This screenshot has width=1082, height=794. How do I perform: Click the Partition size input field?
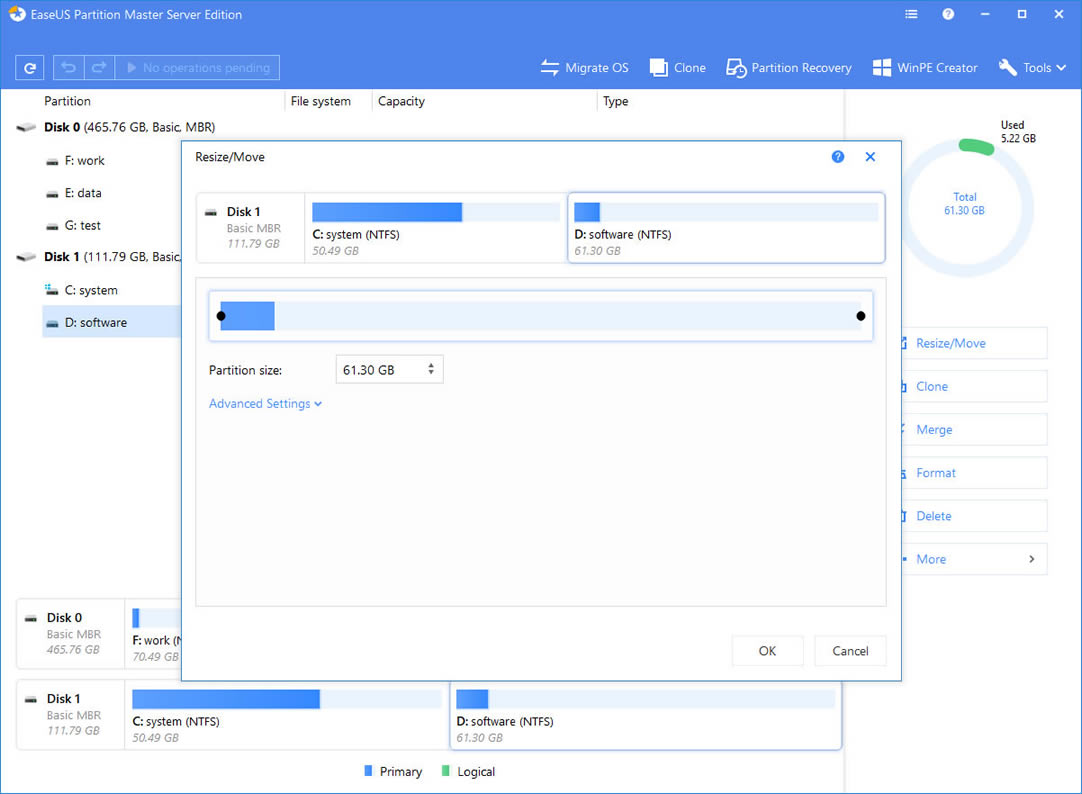(378, 370)
